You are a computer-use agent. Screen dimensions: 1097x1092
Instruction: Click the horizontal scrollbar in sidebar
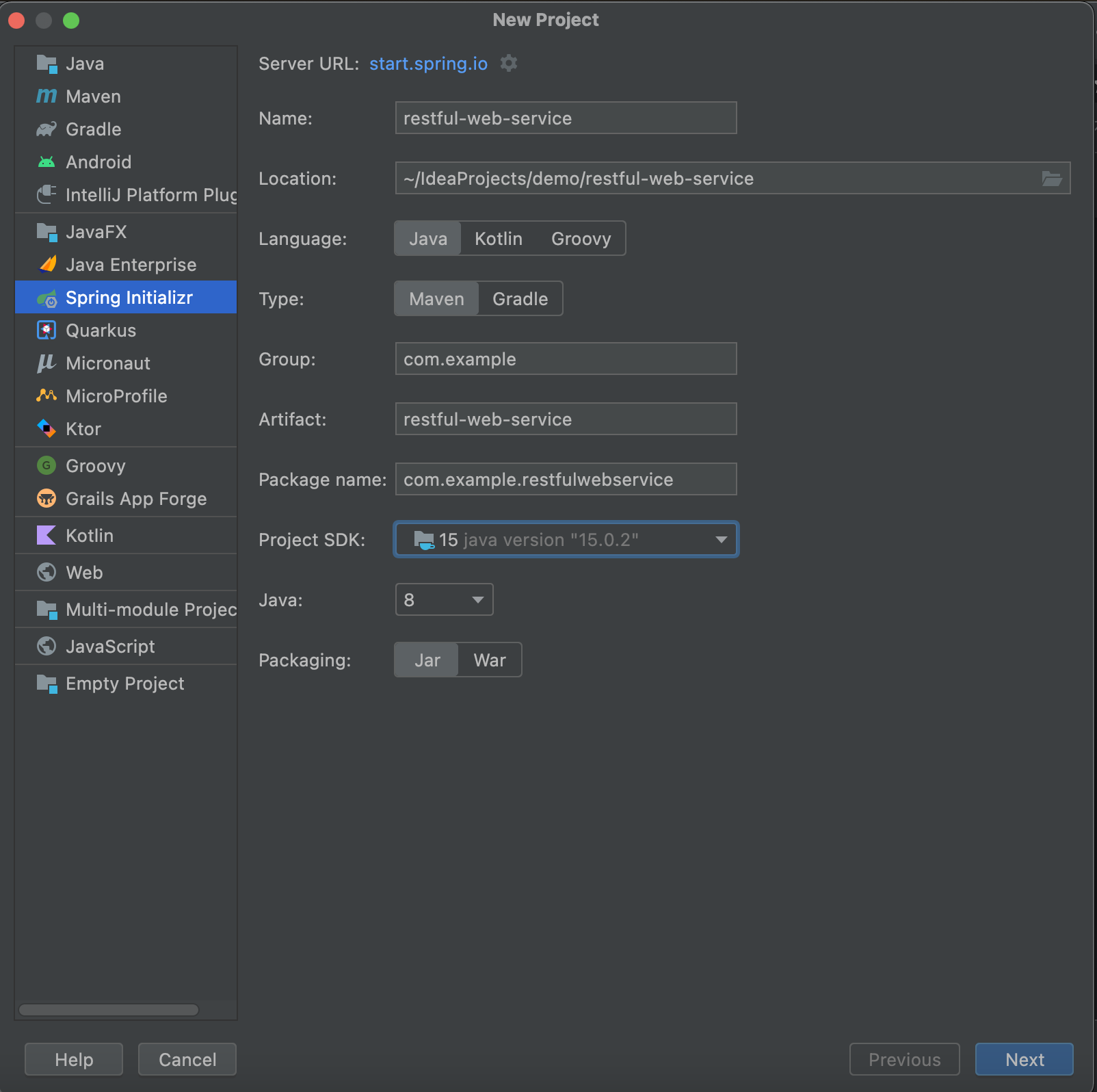109,1010
